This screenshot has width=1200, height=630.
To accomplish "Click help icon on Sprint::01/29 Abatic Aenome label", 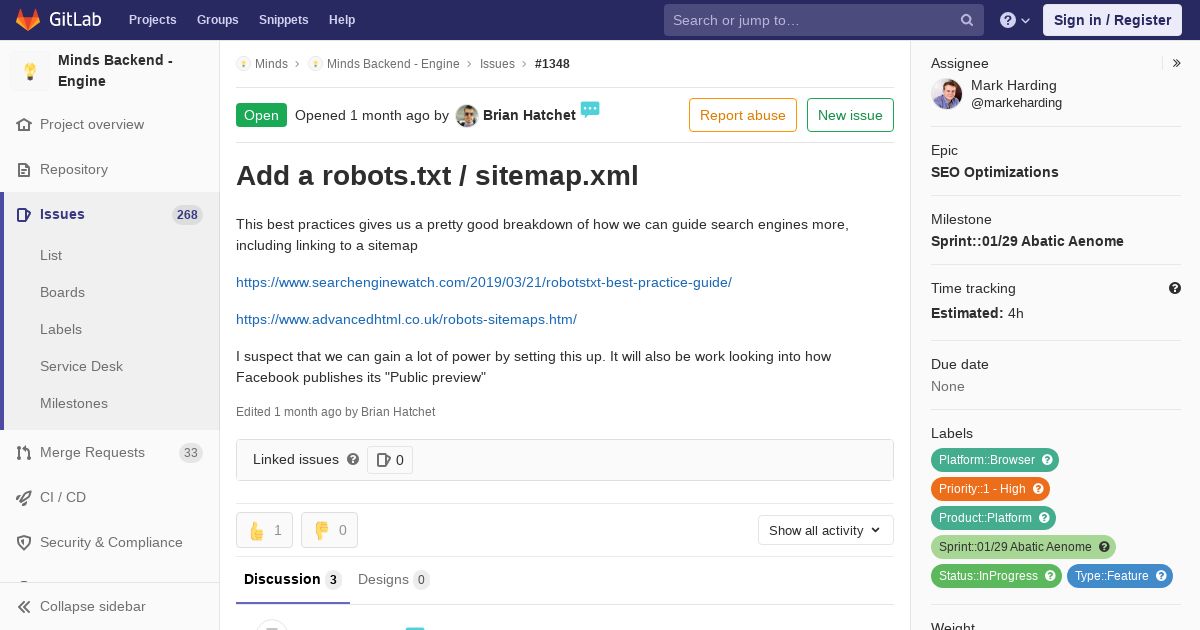I will pos(1105,547).
